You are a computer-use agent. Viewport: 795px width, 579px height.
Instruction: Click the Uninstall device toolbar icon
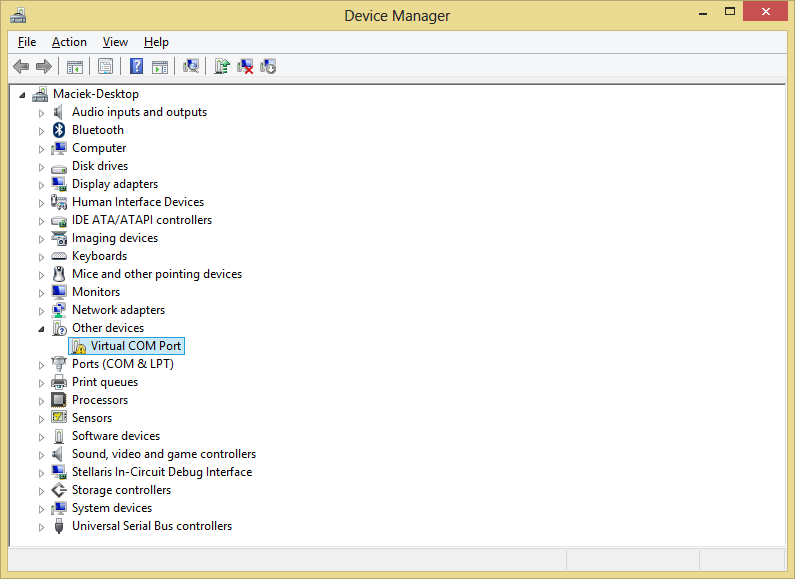coord(244,66)
